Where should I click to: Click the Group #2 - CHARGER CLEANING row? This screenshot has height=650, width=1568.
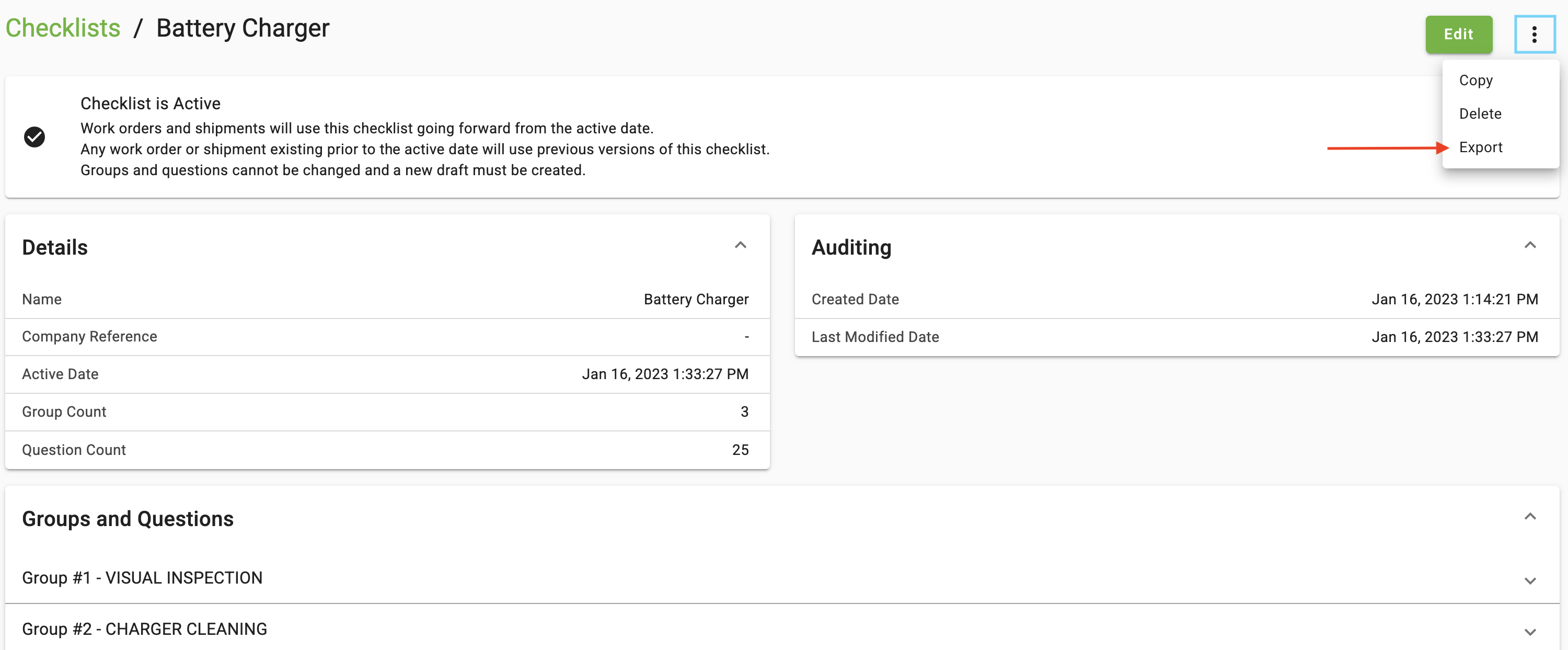click(x=144, y=629)
